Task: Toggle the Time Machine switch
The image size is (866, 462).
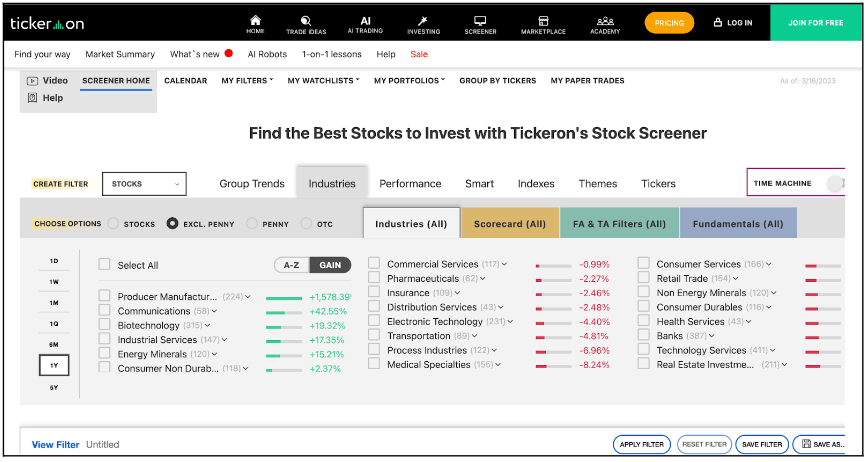Action: 835,183
